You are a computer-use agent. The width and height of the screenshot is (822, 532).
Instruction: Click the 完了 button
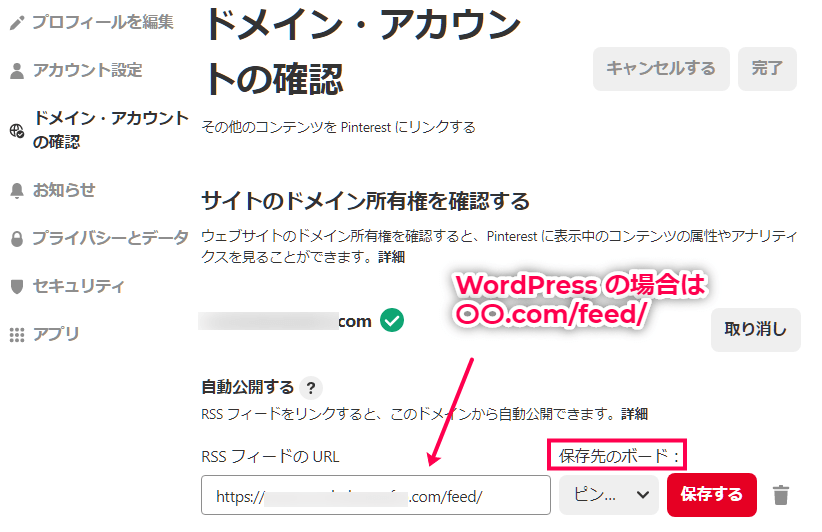pos(767,69)
